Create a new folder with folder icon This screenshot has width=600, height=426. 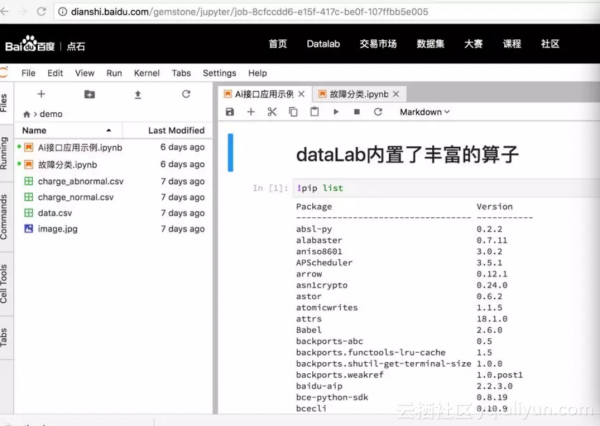[x=90, y=94]
